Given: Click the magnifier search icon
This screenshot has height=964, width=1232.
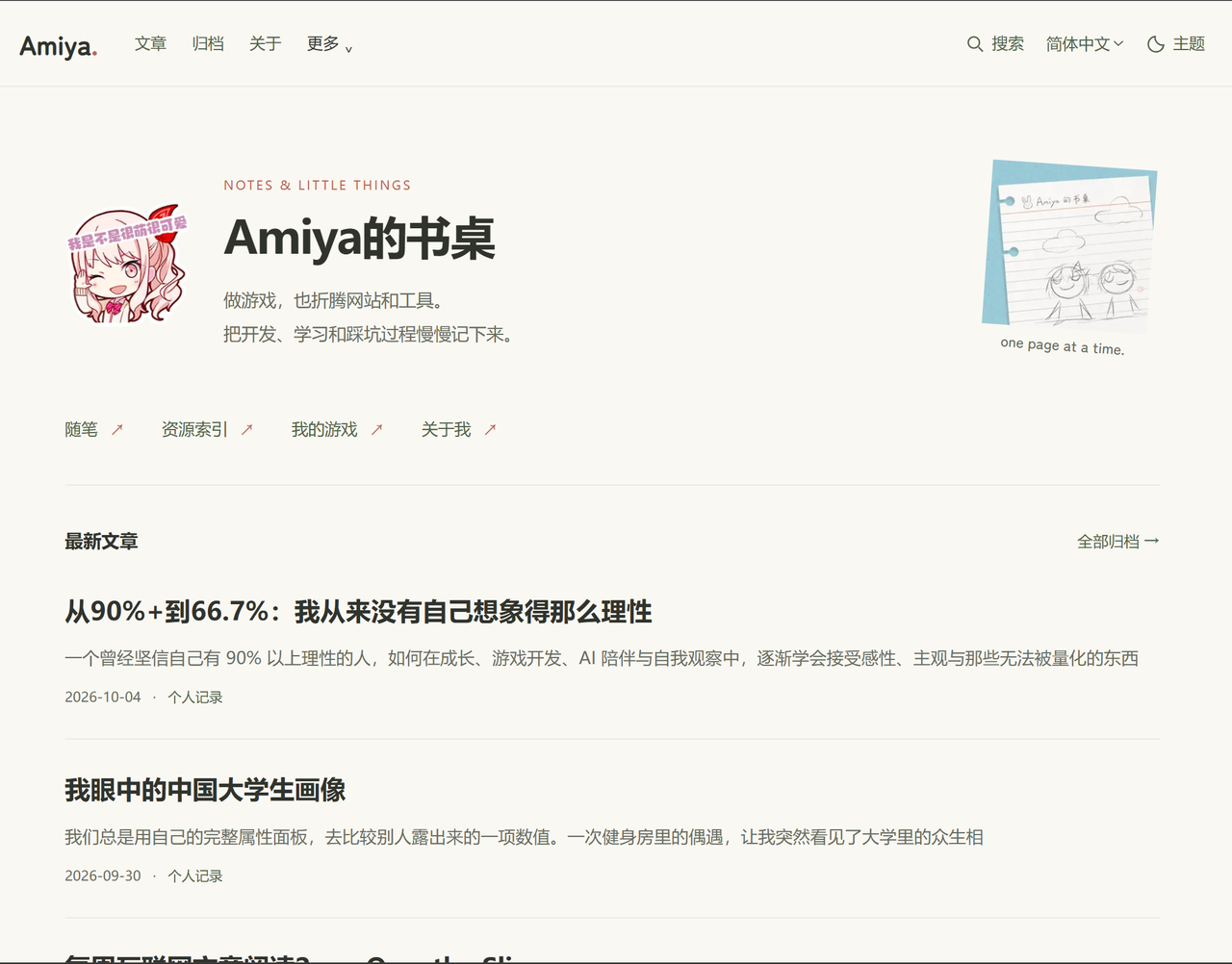Looking at the screenshot, I should pyautogui.click(x=975, y=44).
